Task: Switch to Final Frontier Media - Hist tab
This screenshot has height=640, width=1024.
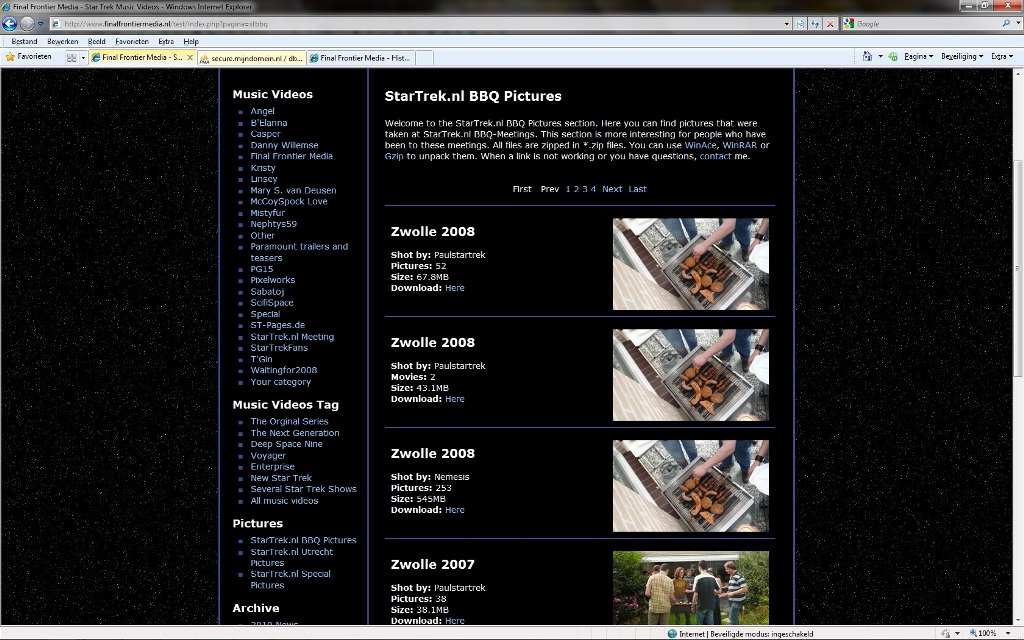Action: pyautogui.click(x=360, y=58)
